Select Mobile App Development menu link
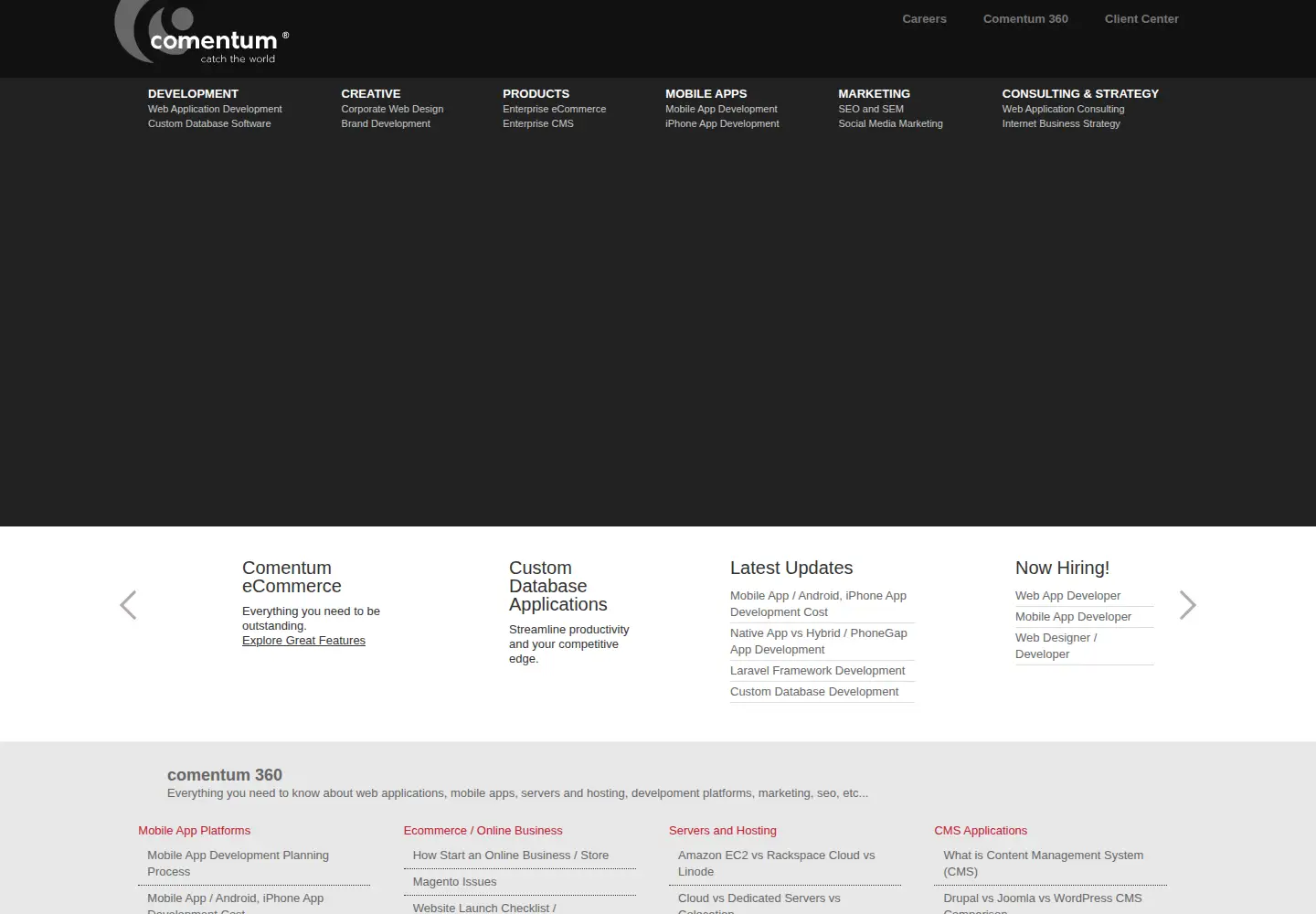The width and height of the screenshot is (1316, 914). click(x=721, y=109)
